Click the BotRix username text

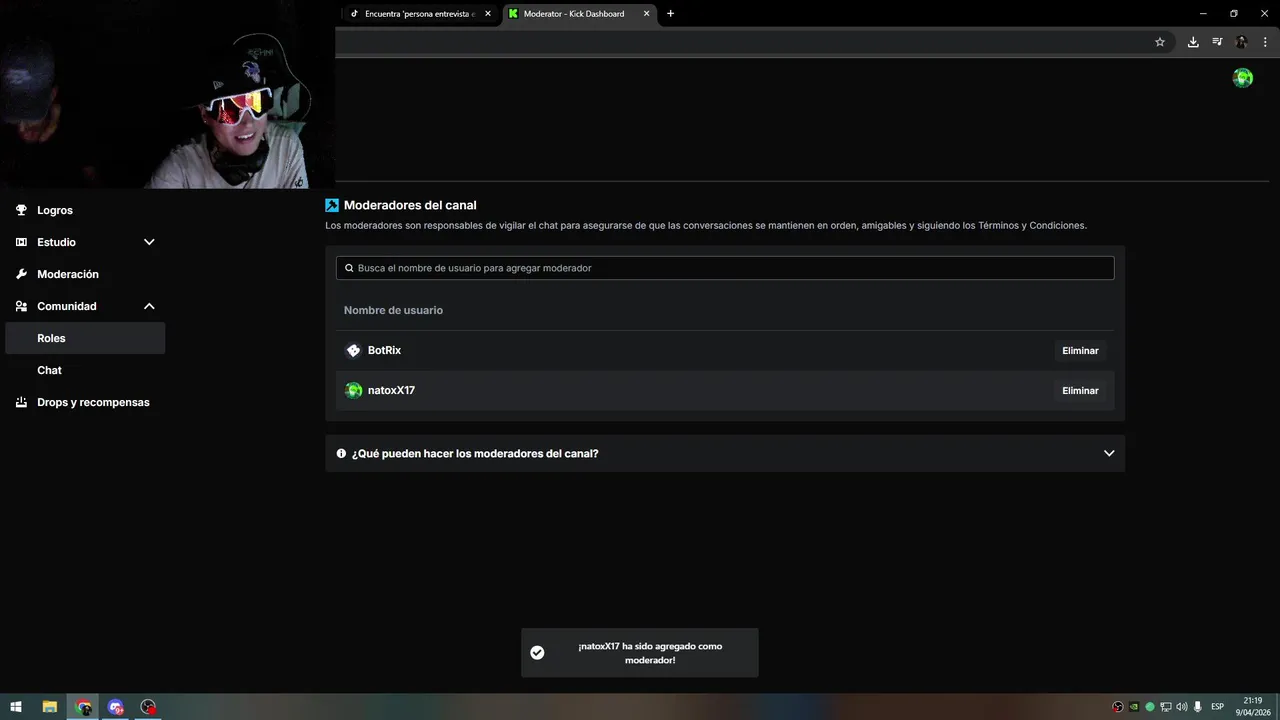coord(384,351)
